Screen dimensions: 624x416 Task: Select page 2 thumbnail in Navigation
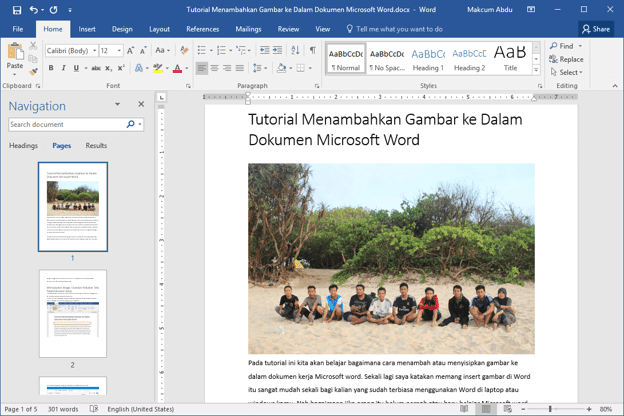(73, 313)
